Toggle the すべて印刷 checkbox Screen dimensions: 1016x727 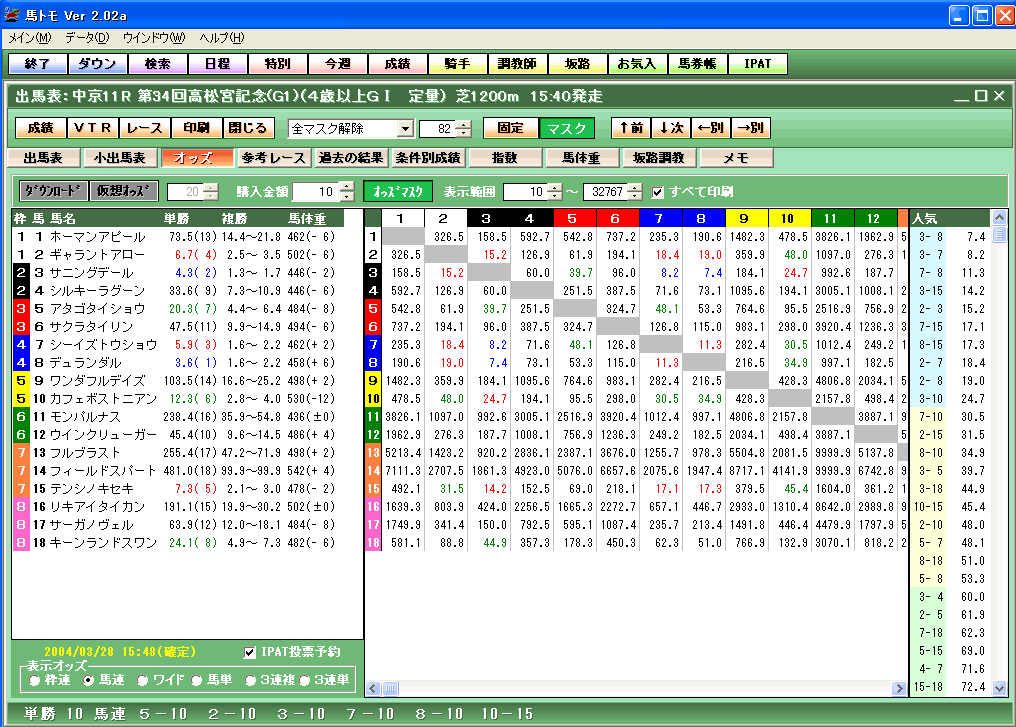click(658, 192)
